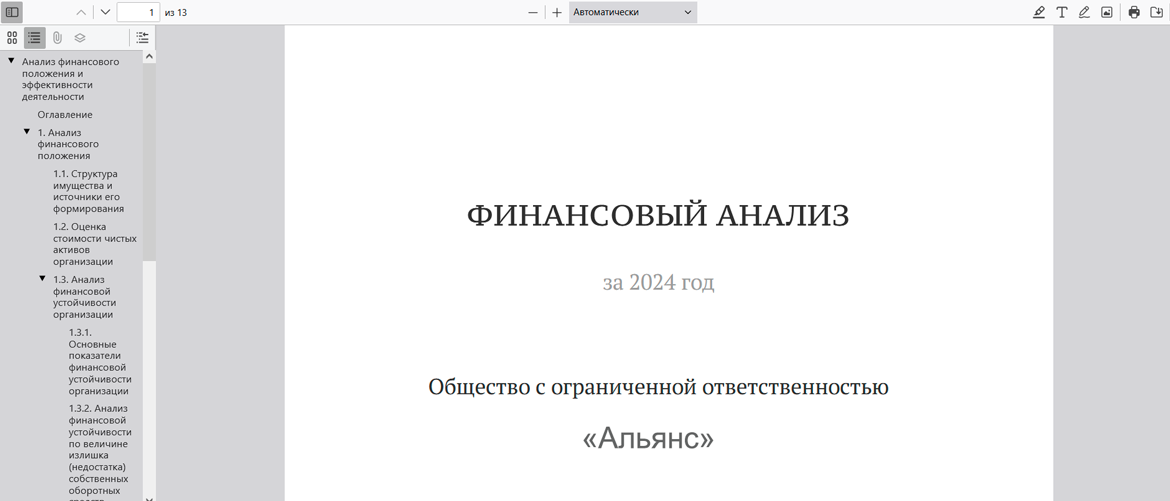Image resolution: width=1170 pixels, height=501 pixels.
Task: Click the zoom in plus button
Action: (x=557, y=12)
